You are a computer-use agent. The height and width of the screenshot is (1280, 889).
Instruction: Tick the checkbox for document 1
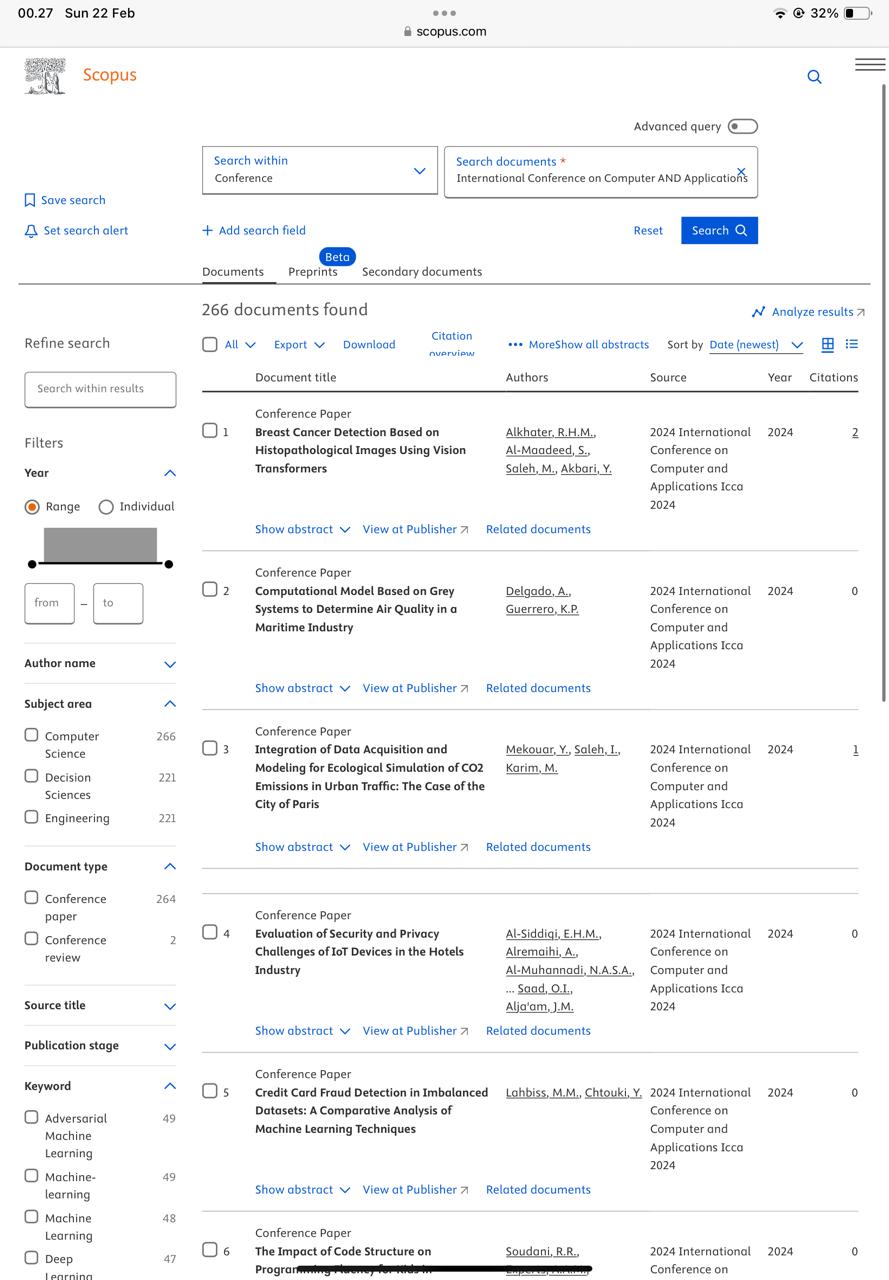pyautogui.click(x=210, y=431)
